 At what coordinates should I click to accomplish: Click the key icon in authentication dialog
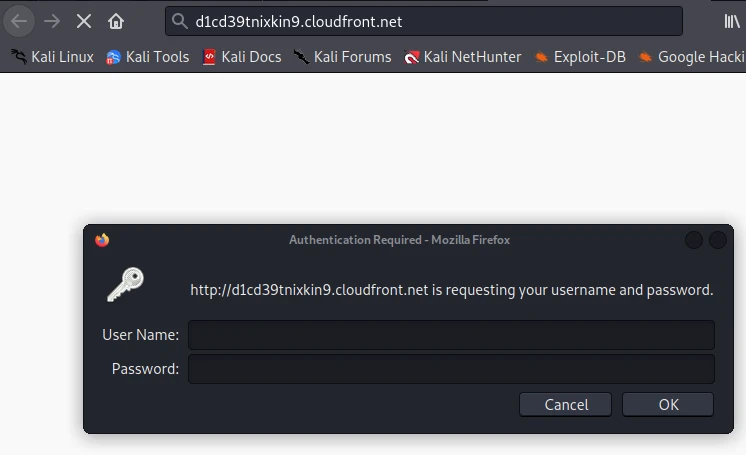pyautogui.click(x=126, y=284)
